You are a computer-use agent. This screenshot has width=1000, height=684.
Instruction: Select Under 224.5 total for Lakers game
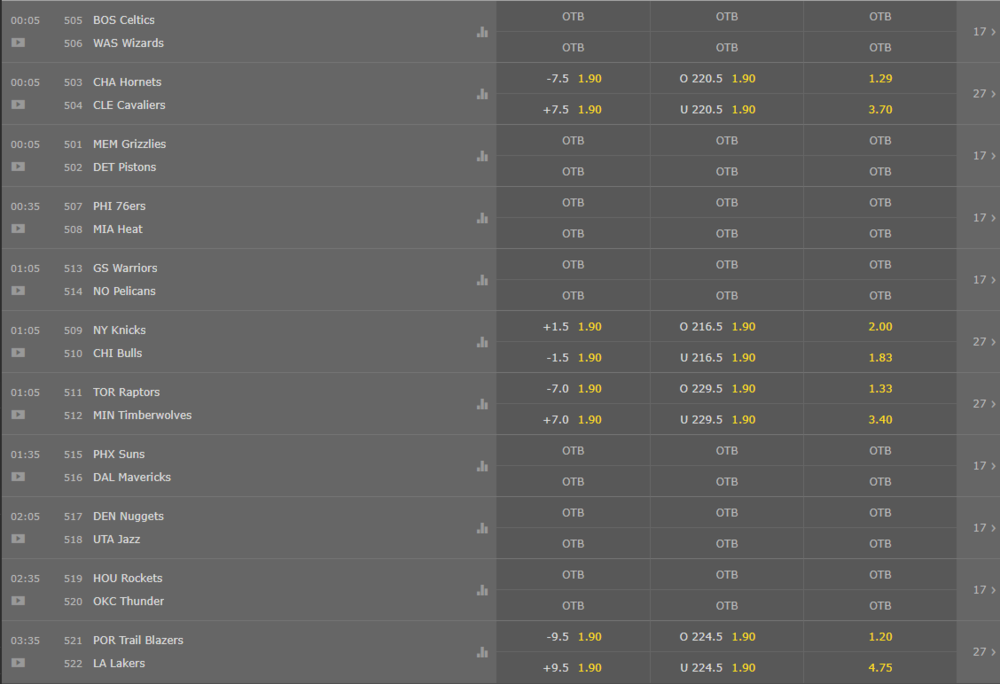pos(726,667)
